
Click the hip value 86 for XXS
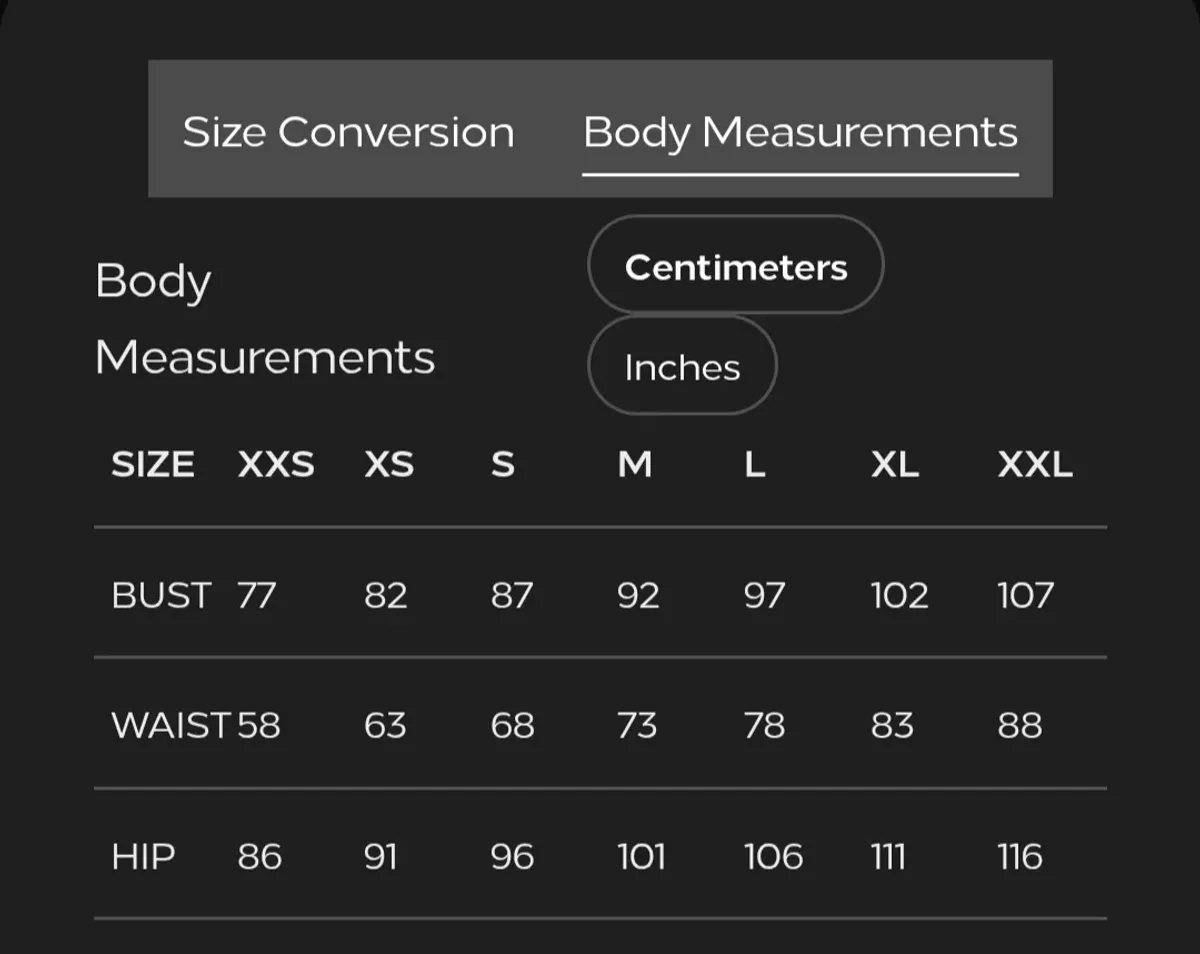(260, 857)
